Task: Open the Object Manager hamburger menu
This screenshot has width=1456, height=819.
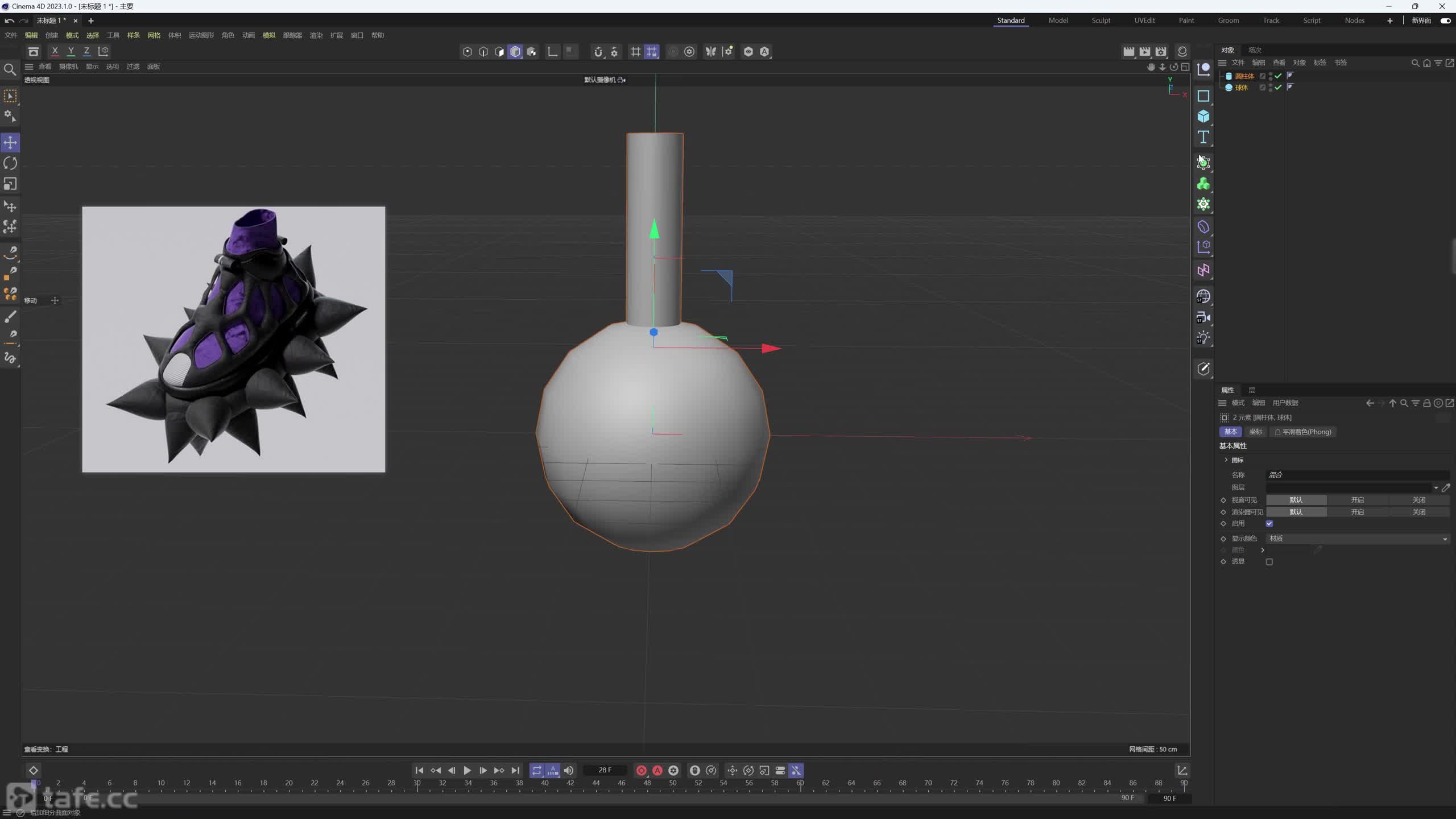Action: (1222, 63)
